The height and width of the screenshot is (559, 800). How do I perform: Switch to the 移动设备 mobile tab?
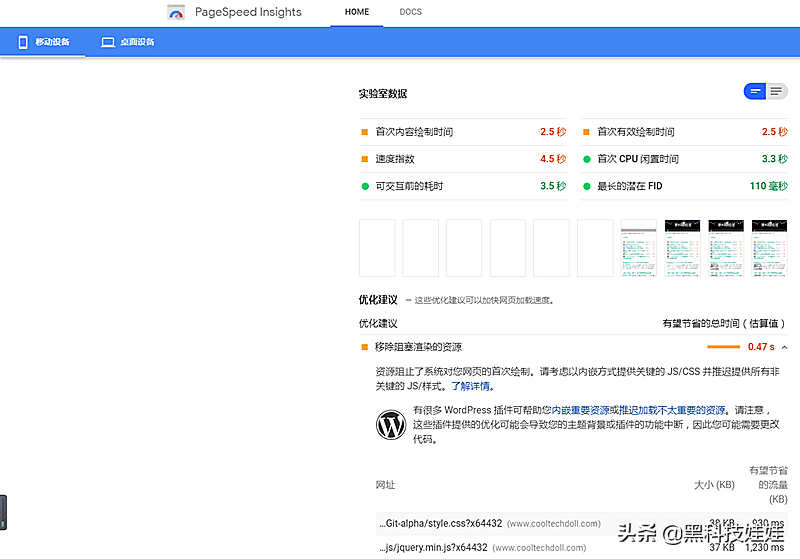coord(43,42)
